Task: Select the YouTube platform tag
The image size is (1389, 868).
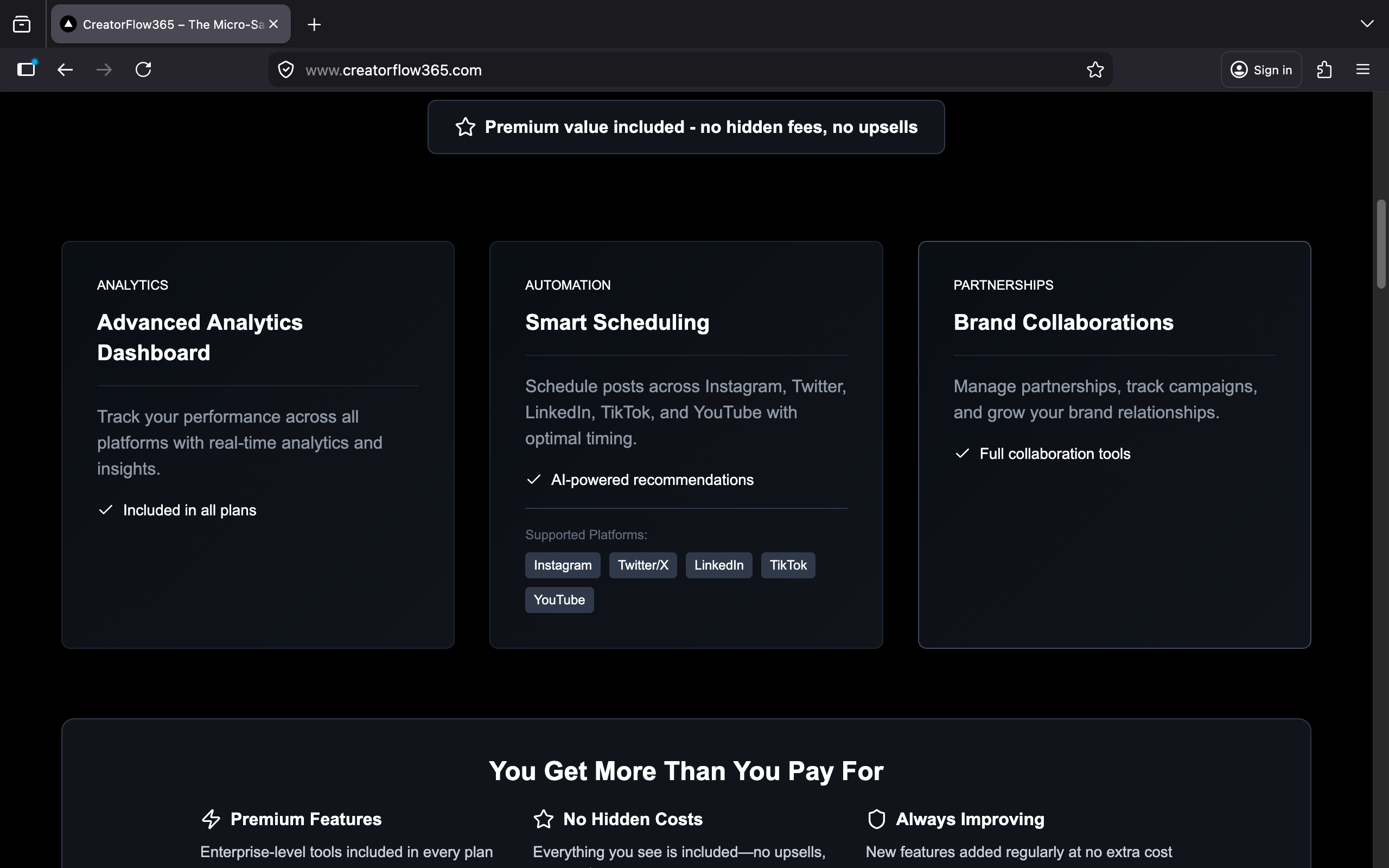Action: click(x=559, y=599)
